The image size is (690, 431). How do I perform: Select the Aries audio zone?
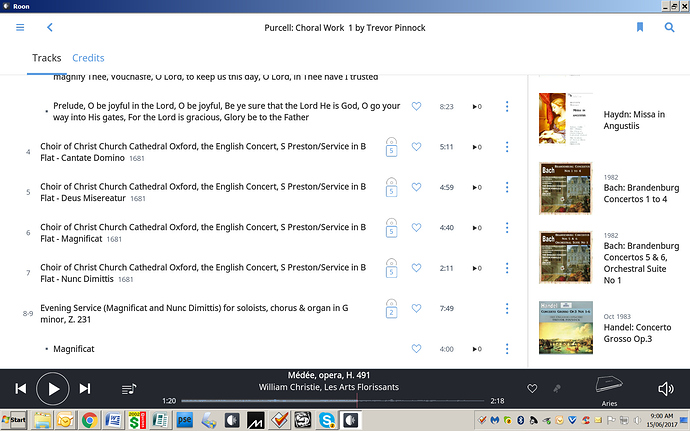coord(609,390)
